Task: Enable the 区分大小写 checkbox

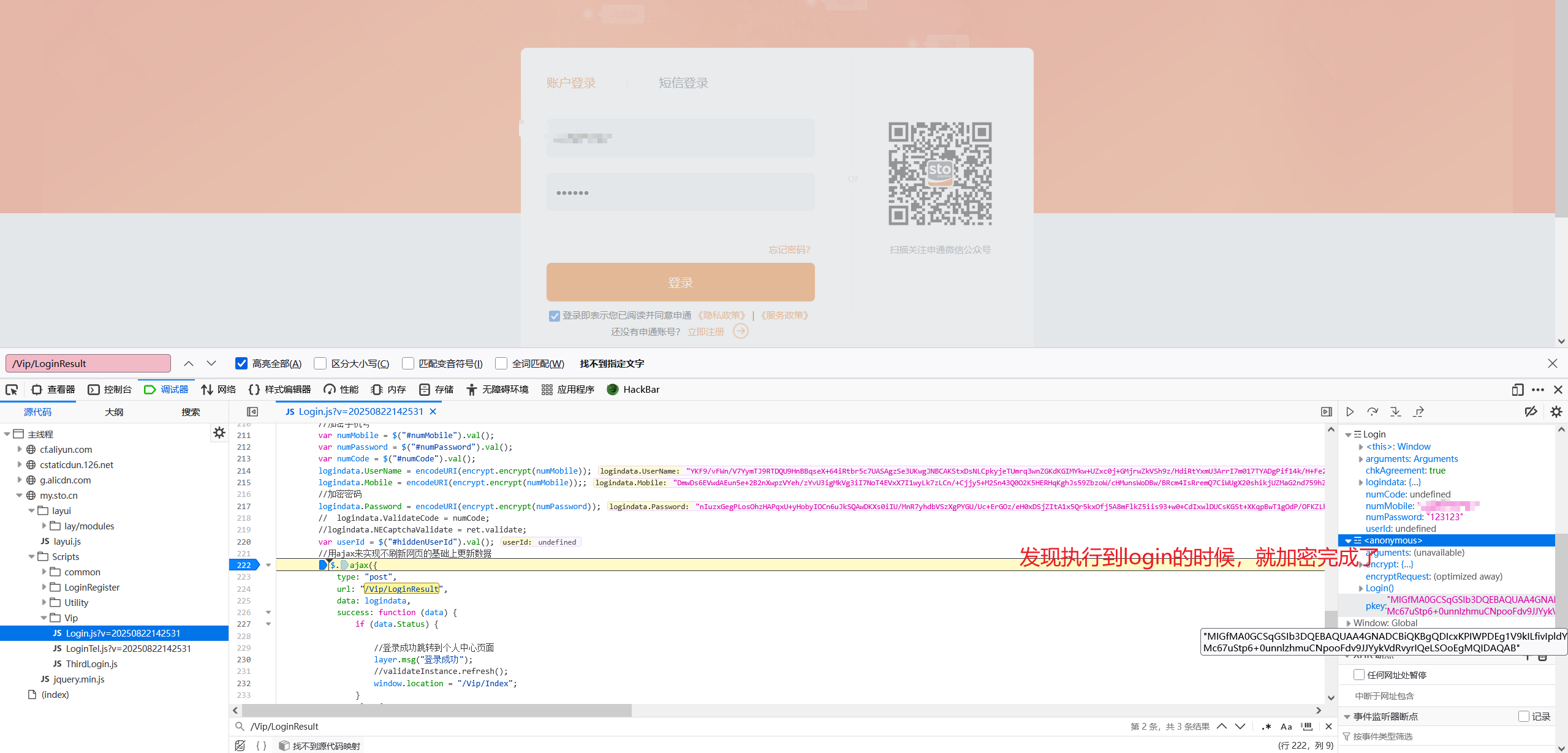Action: (x=320, y=363)
